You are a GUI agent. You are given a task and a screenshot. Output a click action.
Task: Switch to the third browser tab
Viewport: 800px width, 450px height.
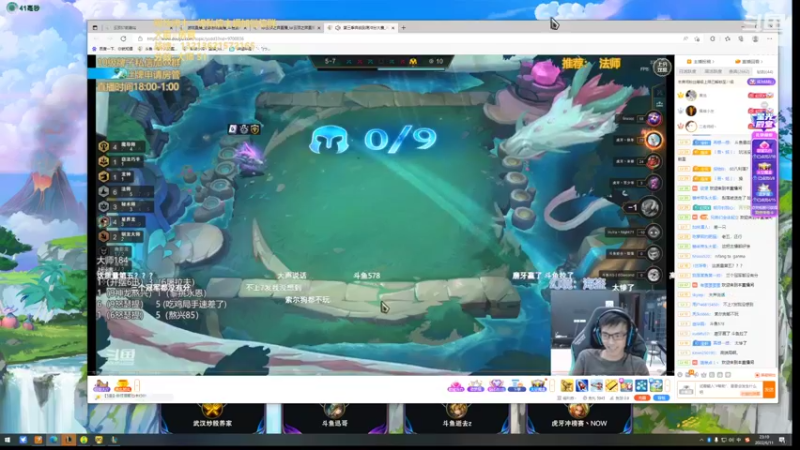tap(287, 28)
